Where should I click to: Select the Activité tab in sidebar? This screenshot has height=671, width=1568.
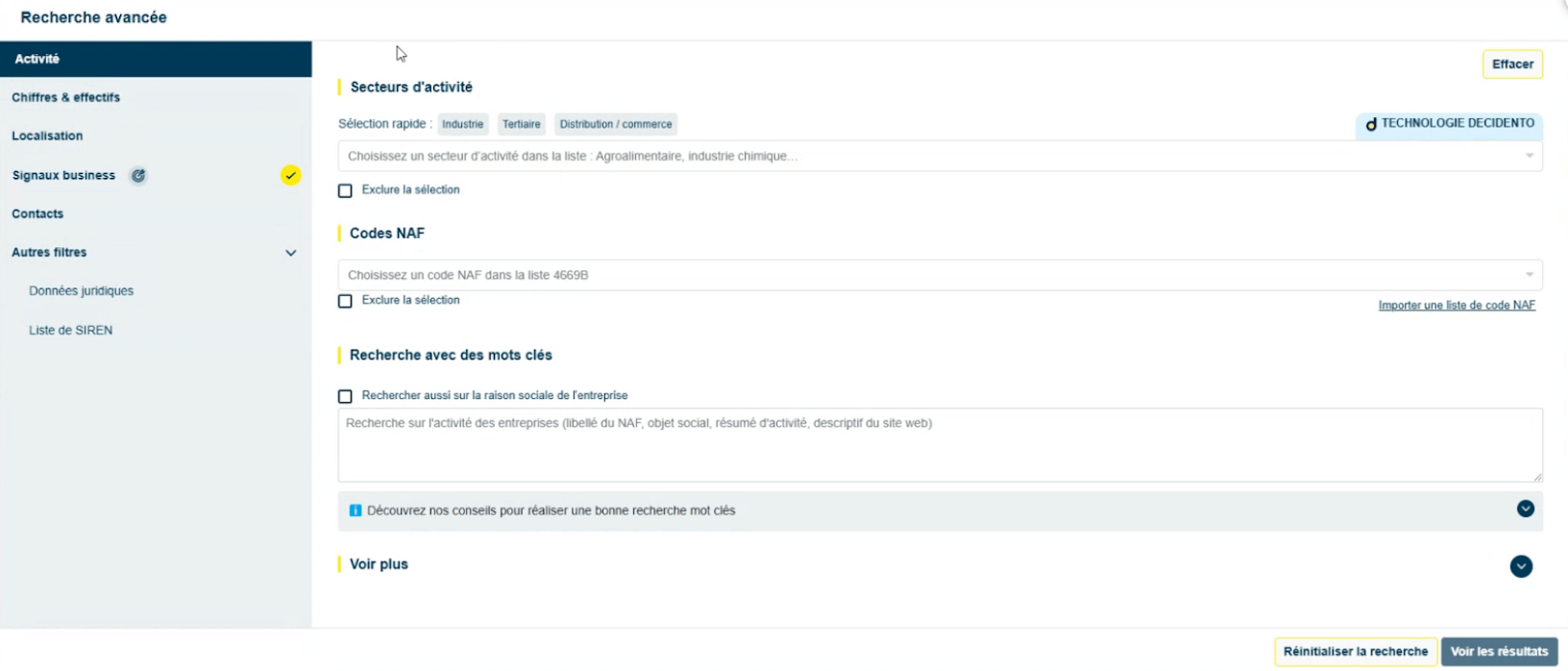(156, 59)
